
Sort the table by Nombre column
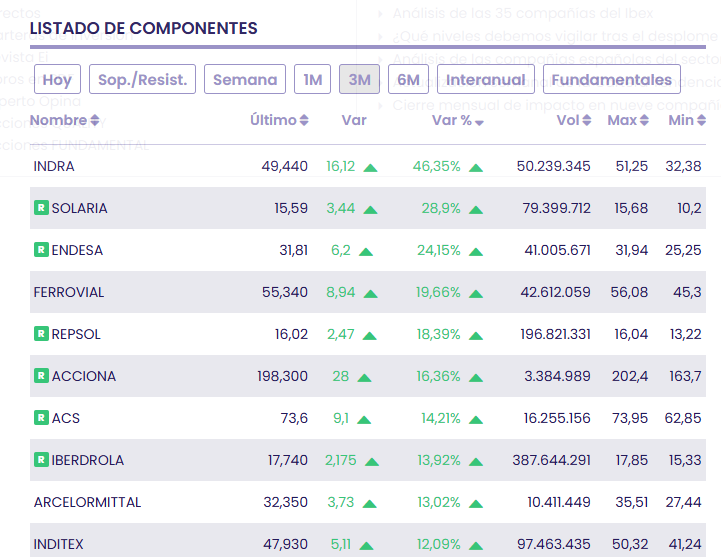65,121
